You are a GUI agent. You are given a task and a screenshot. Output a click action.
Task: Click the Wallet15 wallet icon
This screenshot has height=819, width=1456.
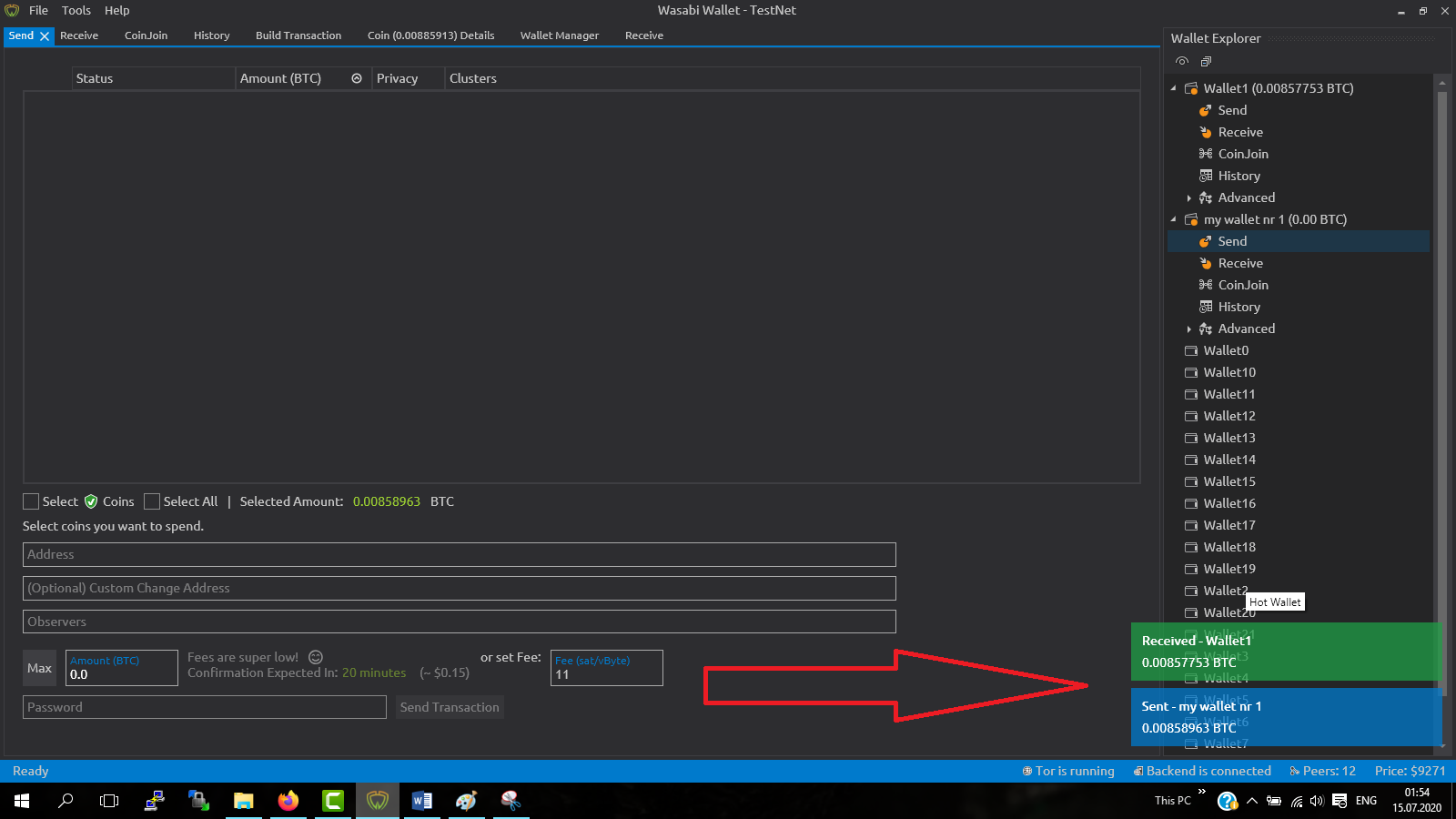point(1190,481)
